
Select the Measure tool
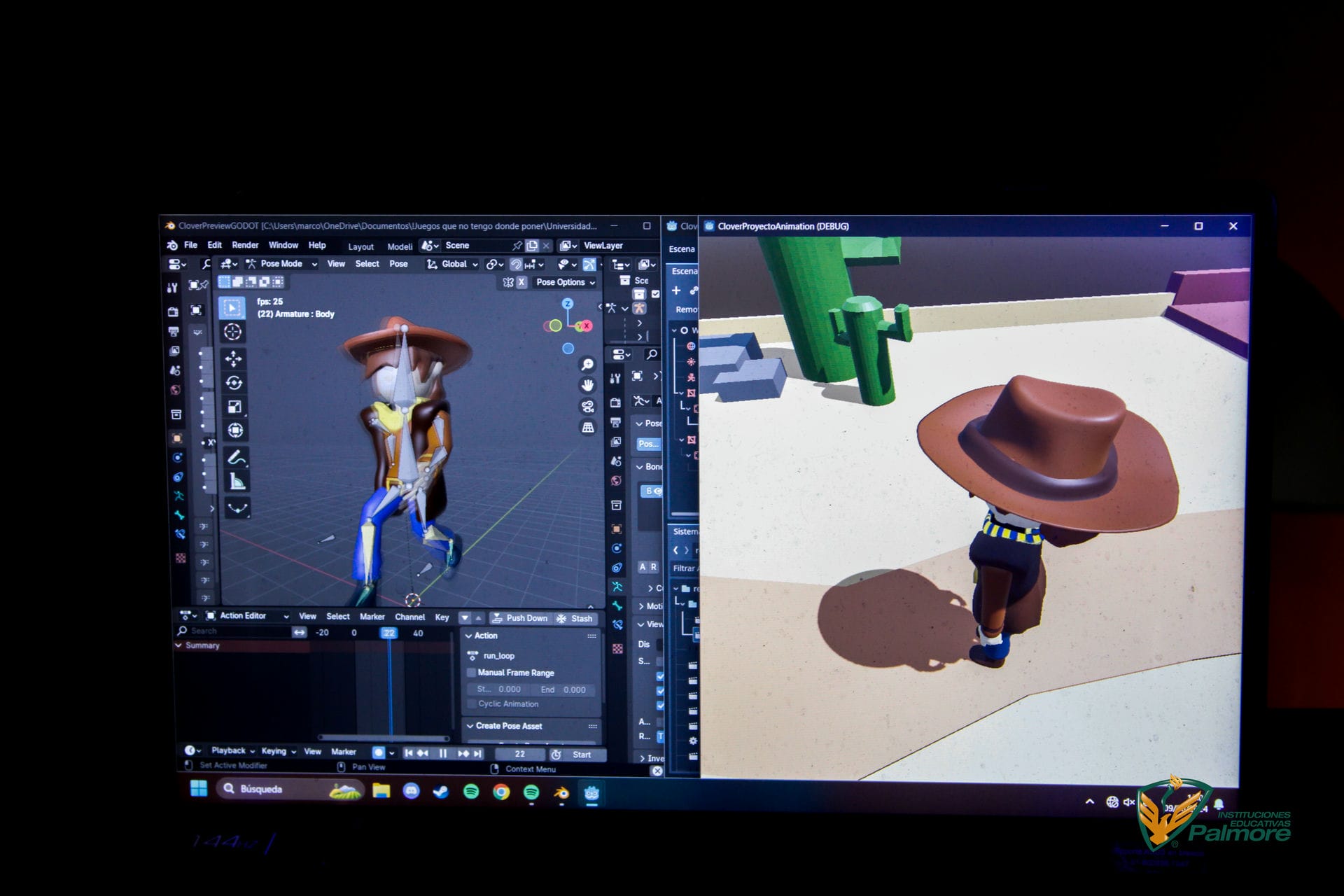(237, 482)
